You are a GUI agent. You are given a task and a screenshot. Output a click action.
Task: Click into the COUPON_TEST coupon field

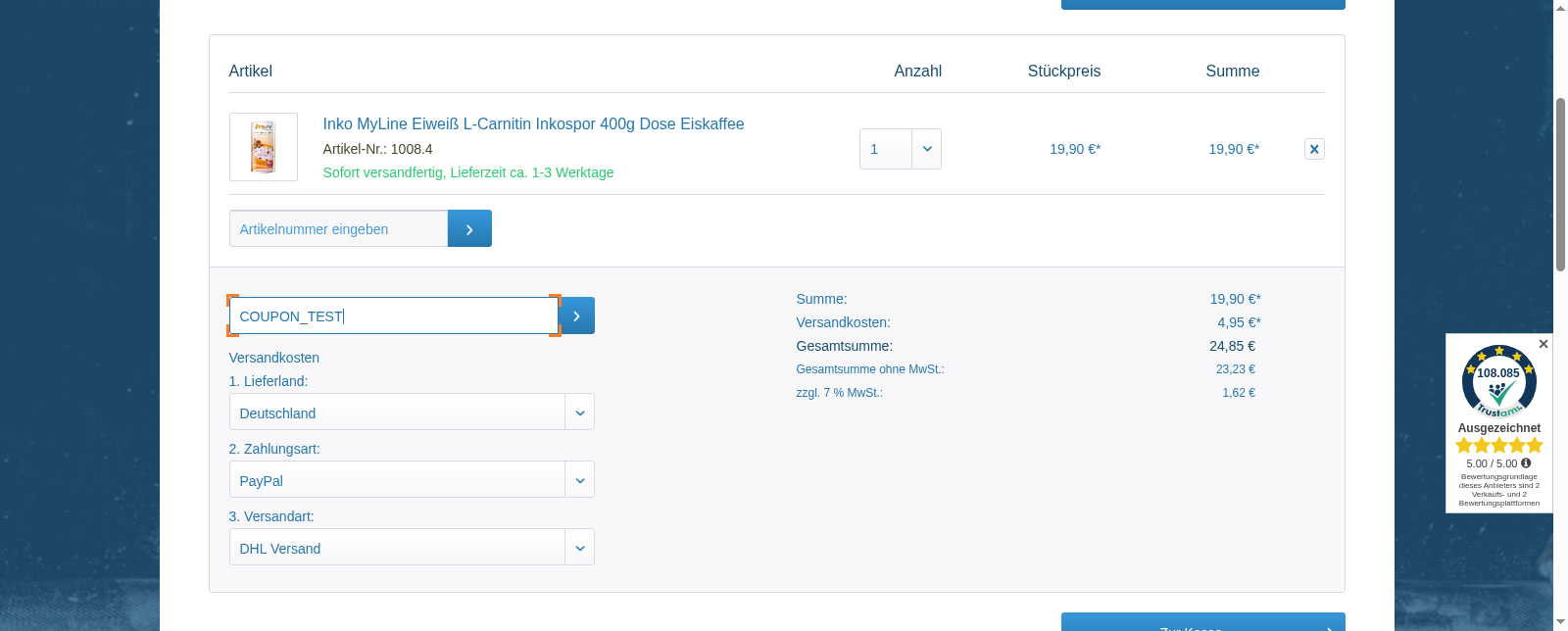394,315
